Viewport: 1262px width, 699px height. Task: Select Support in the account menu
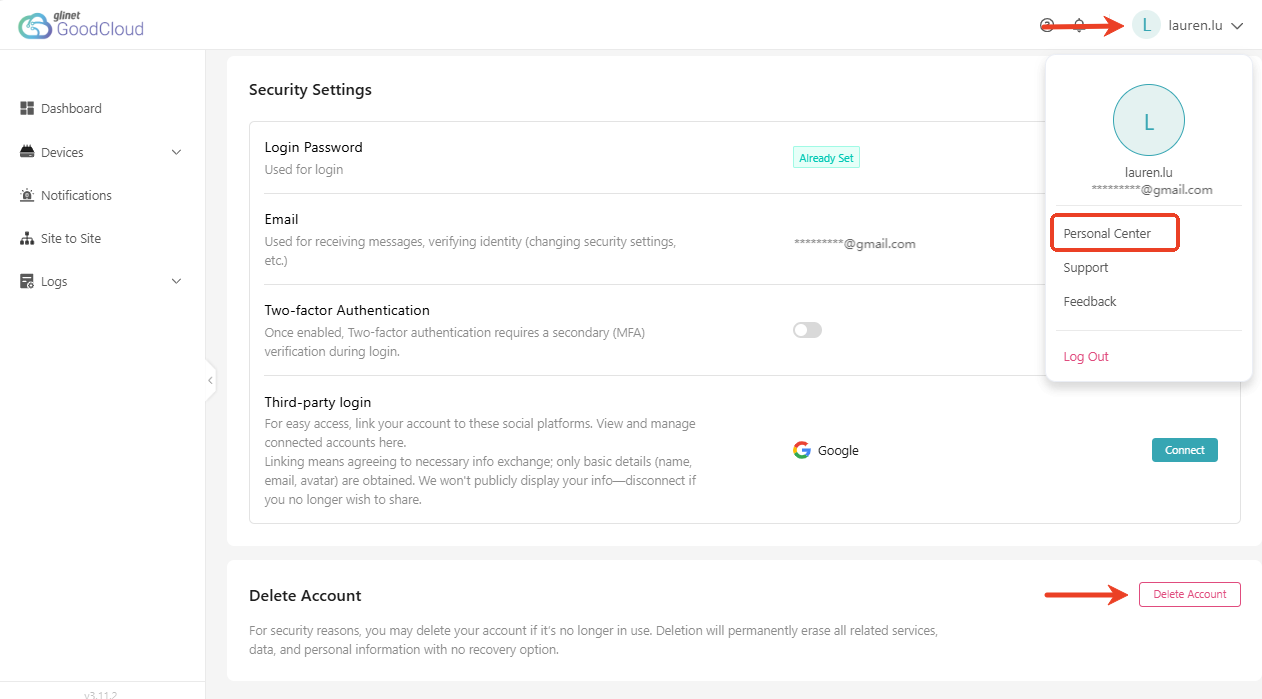tap(1086, 267)
